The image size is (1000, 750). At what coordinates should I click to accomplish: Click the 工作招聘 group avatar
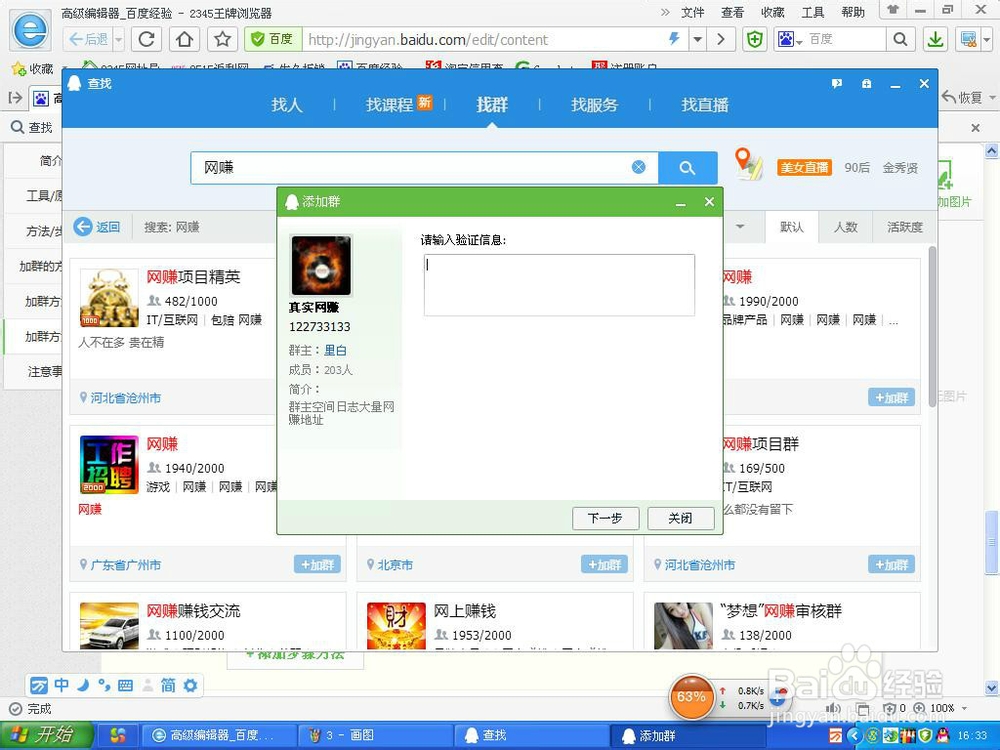point(109,465)
